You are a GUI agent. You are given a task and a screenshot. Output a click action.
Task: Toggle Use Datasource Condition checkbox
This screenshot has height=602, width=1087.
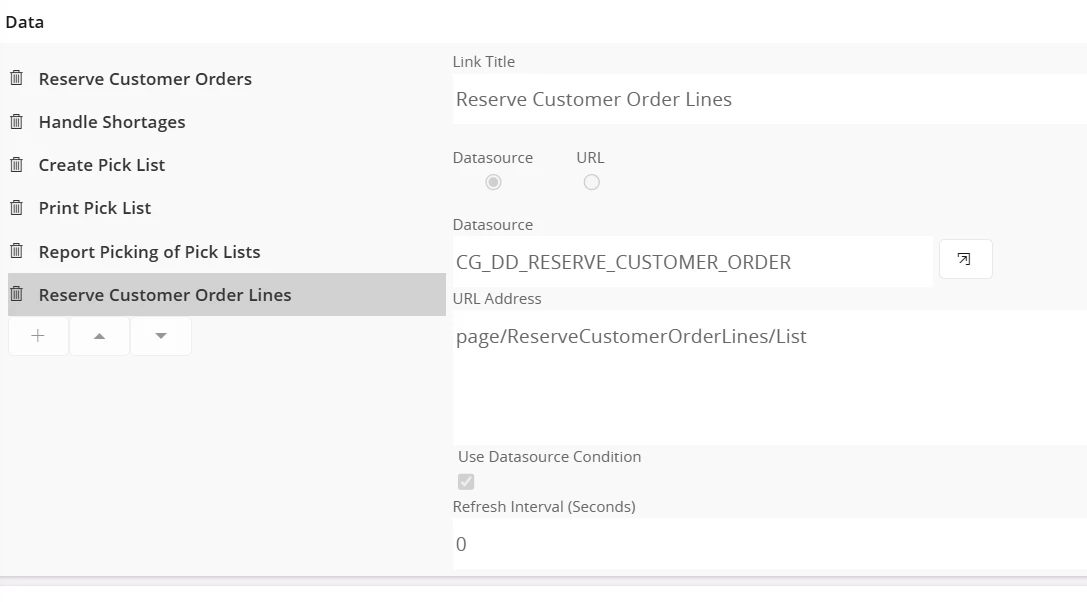tap(466, 481)
